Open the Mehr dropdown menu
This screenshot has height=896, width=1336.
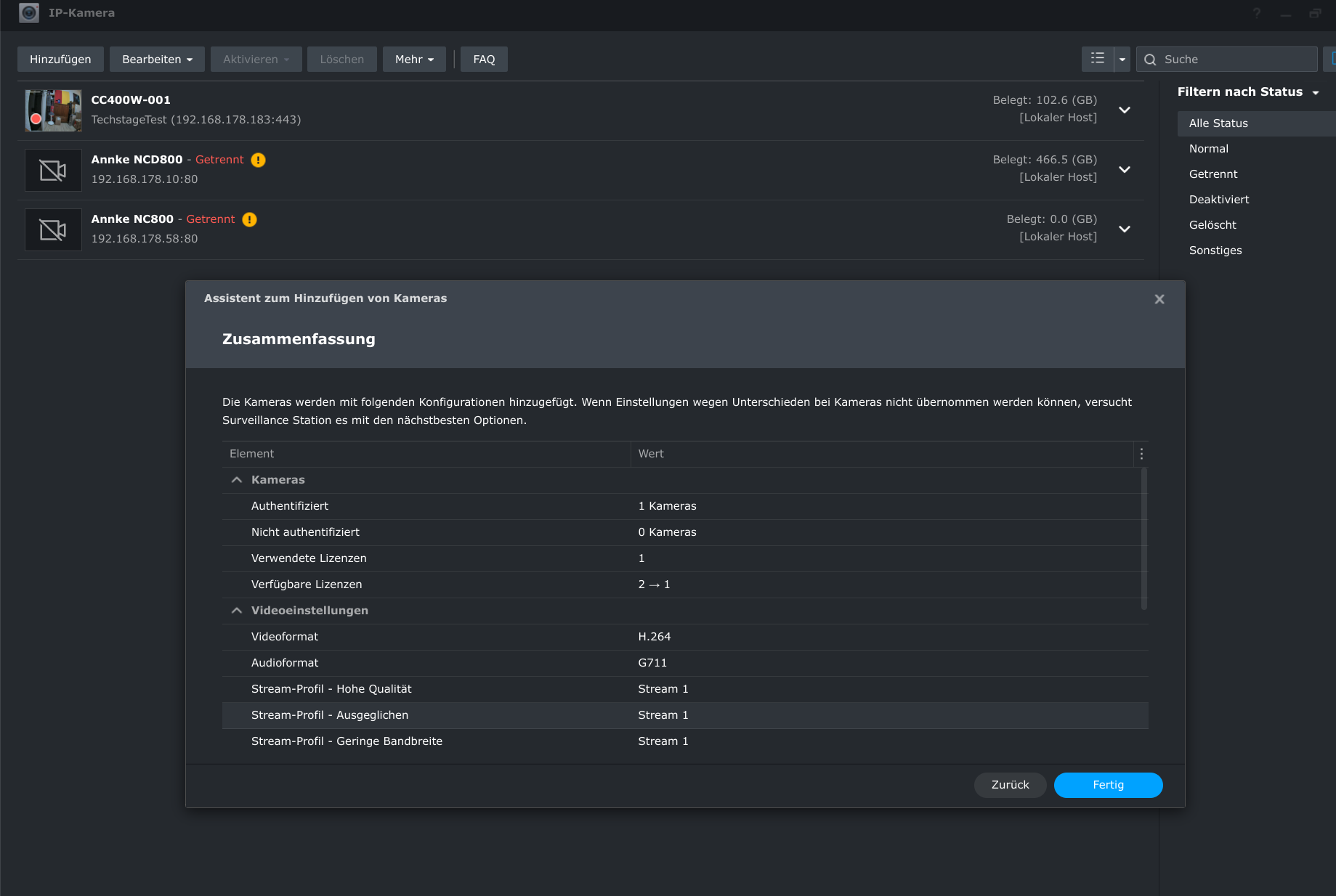pyautogui.click(x=414, y=60)
